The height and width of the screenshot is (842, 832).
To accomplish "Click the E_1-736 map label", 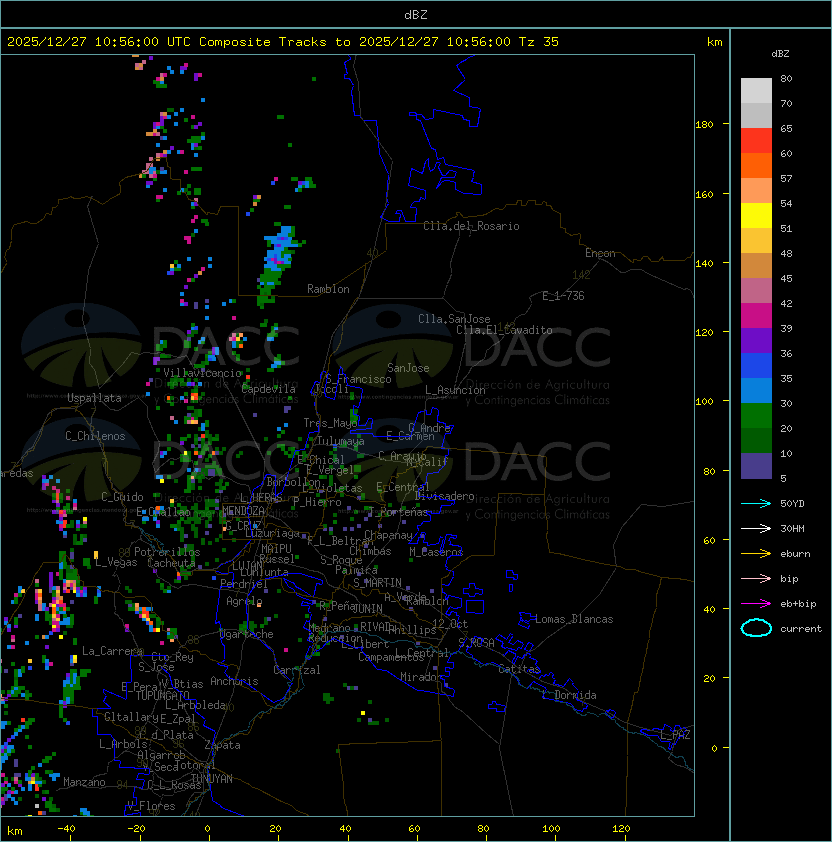I will pos(563,296).
